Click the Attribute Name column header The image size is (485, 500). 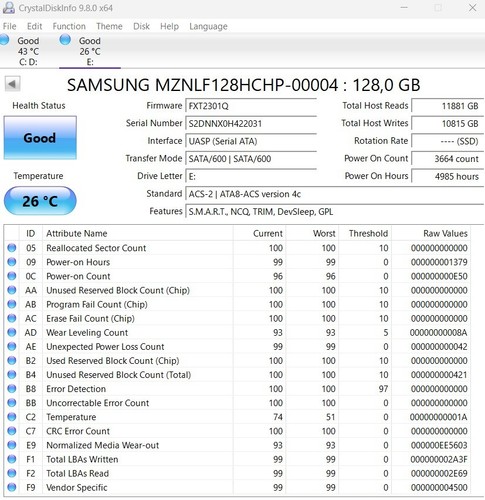(138, 233)
